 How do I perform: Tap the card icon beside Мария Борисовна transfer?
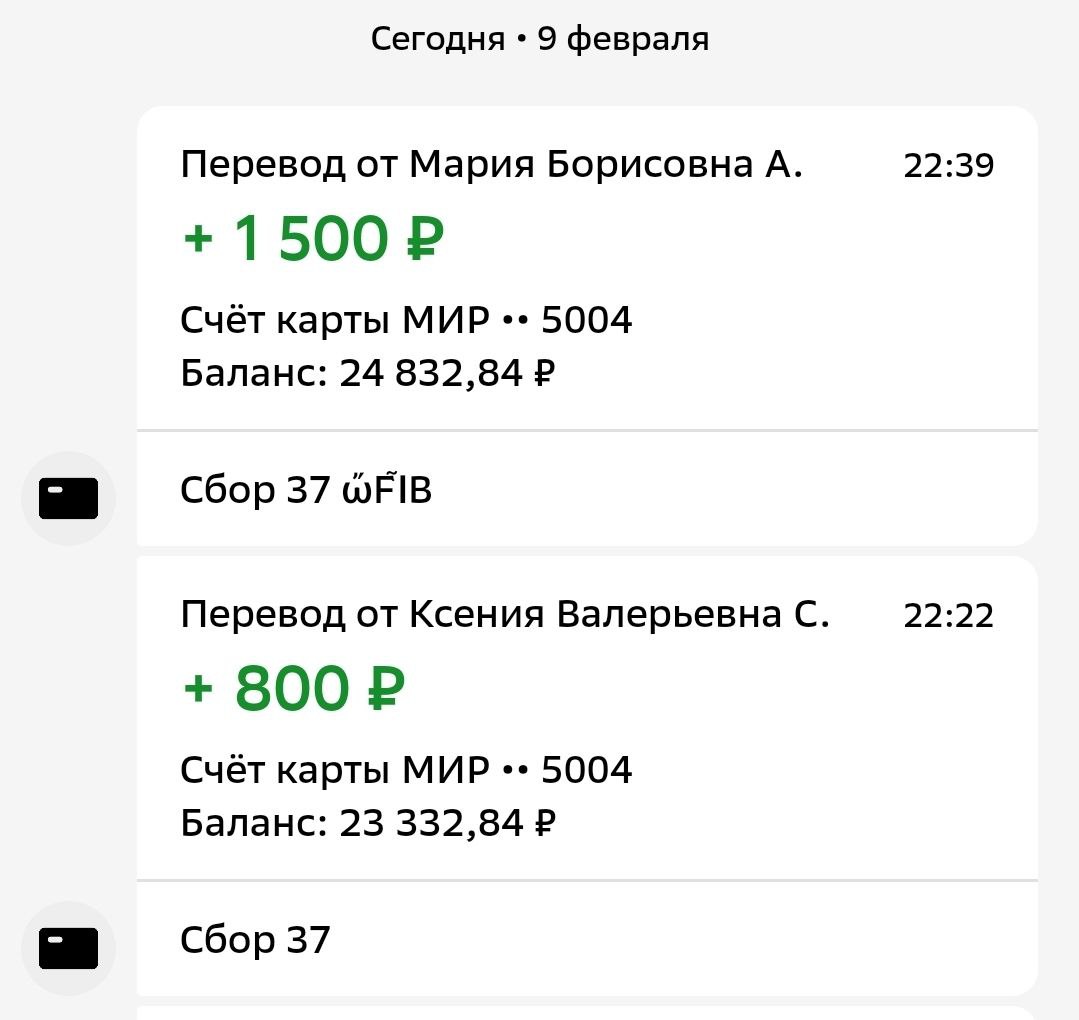68,498
